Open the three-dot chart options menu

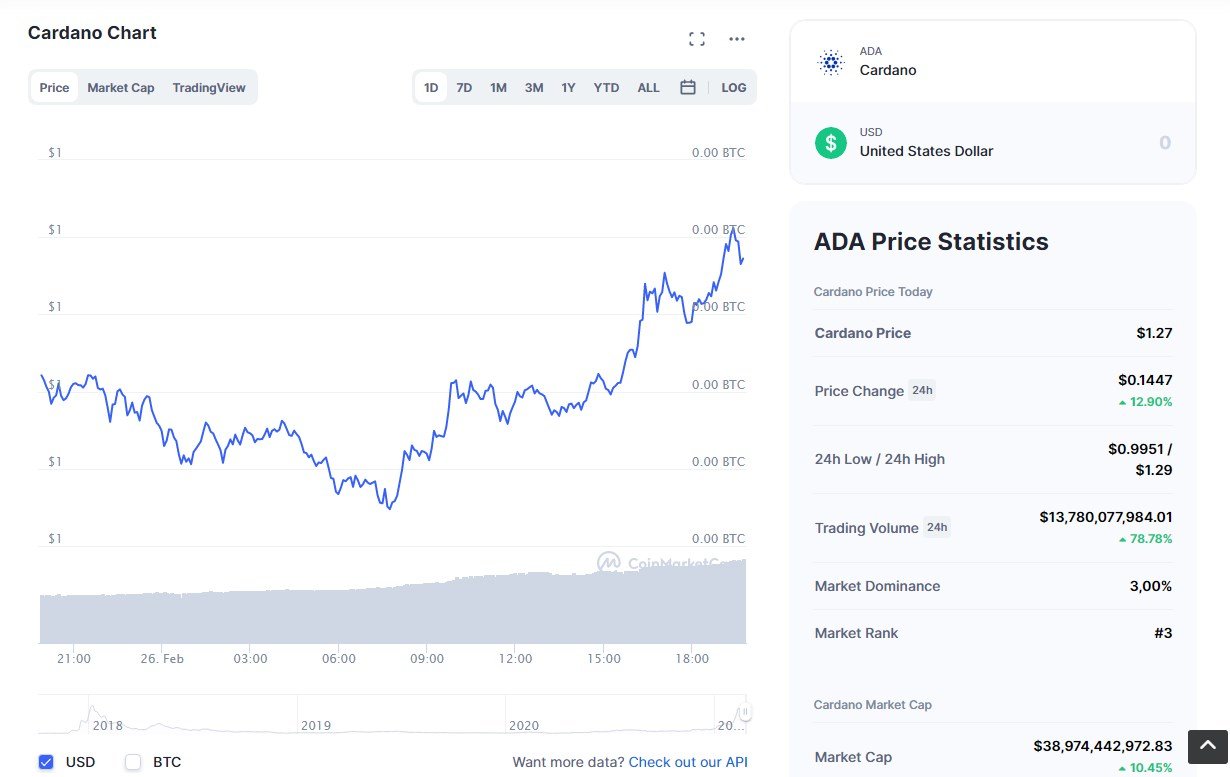point(737,39)
